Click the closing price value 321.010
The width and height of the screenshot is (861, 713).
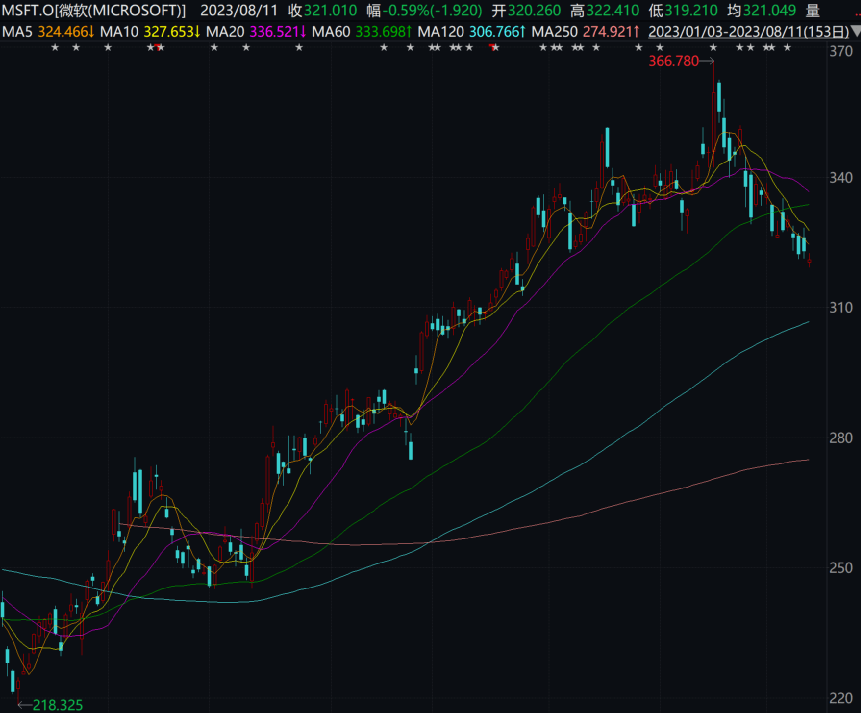tap(330, 11)
